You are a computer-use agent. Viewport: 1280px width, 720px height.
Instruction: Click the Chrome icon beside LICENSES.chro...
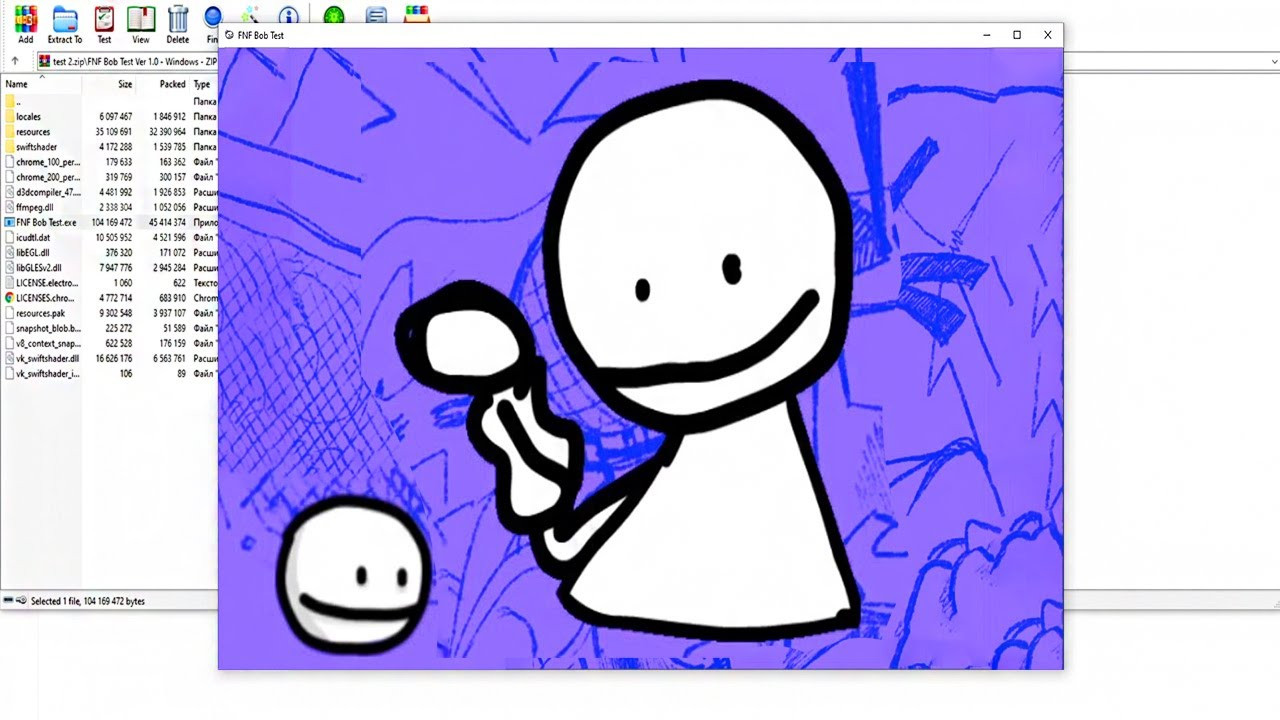9,298
